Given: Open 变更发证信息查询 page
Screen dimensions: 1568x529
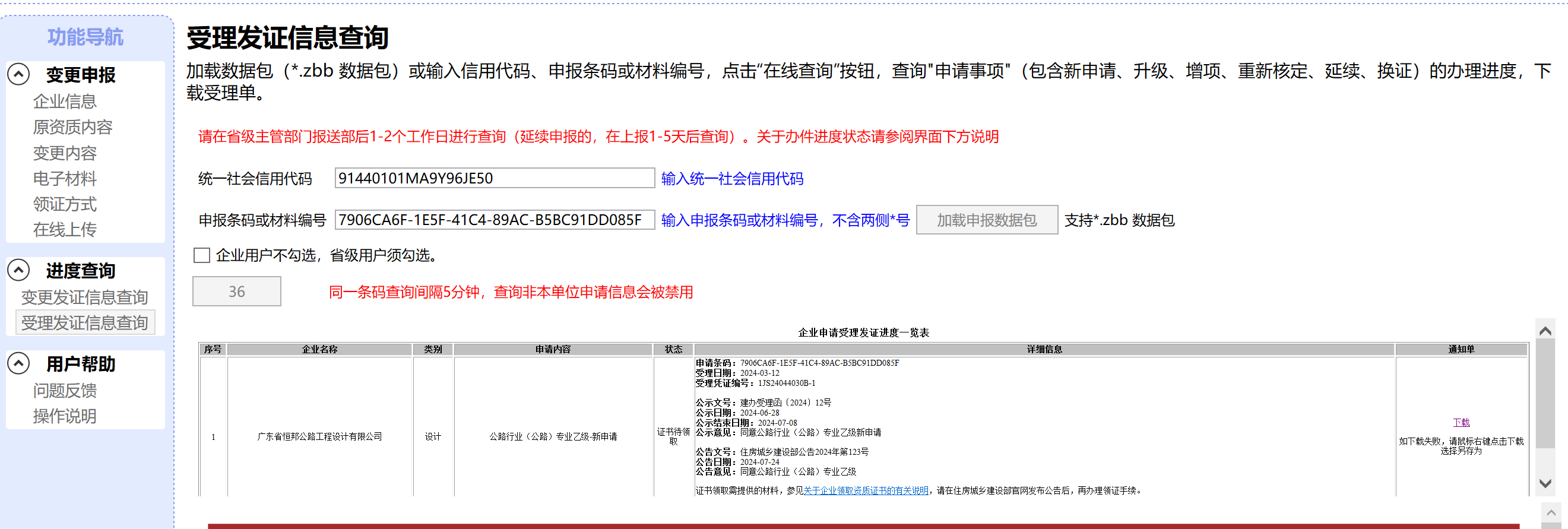Looking at the screenshot, I should click(x=85, y=297).
